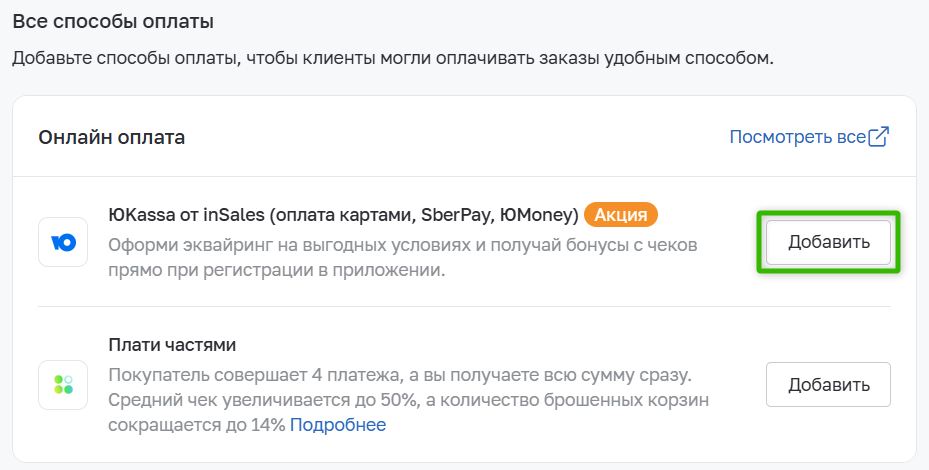The width and height of the screenshot is (929, 470).
Task: Add the ЮKassa от inSales payment method
Action: coord(828,242)
